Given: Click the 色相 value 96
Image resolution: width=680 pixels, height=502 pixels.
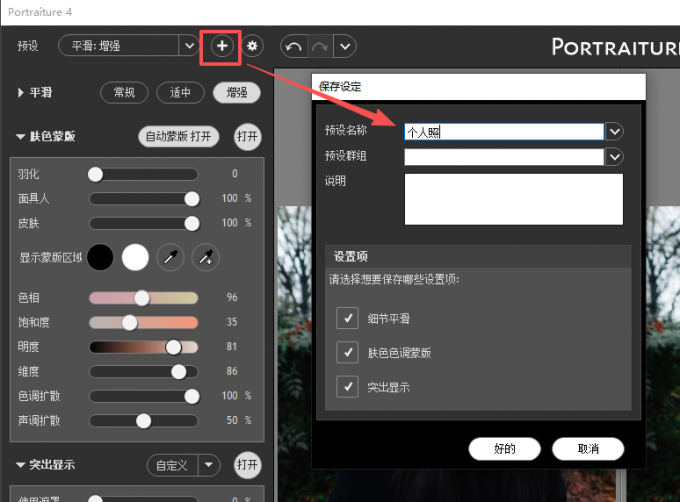Looking at the screenshot, I should tap(232, 297).
